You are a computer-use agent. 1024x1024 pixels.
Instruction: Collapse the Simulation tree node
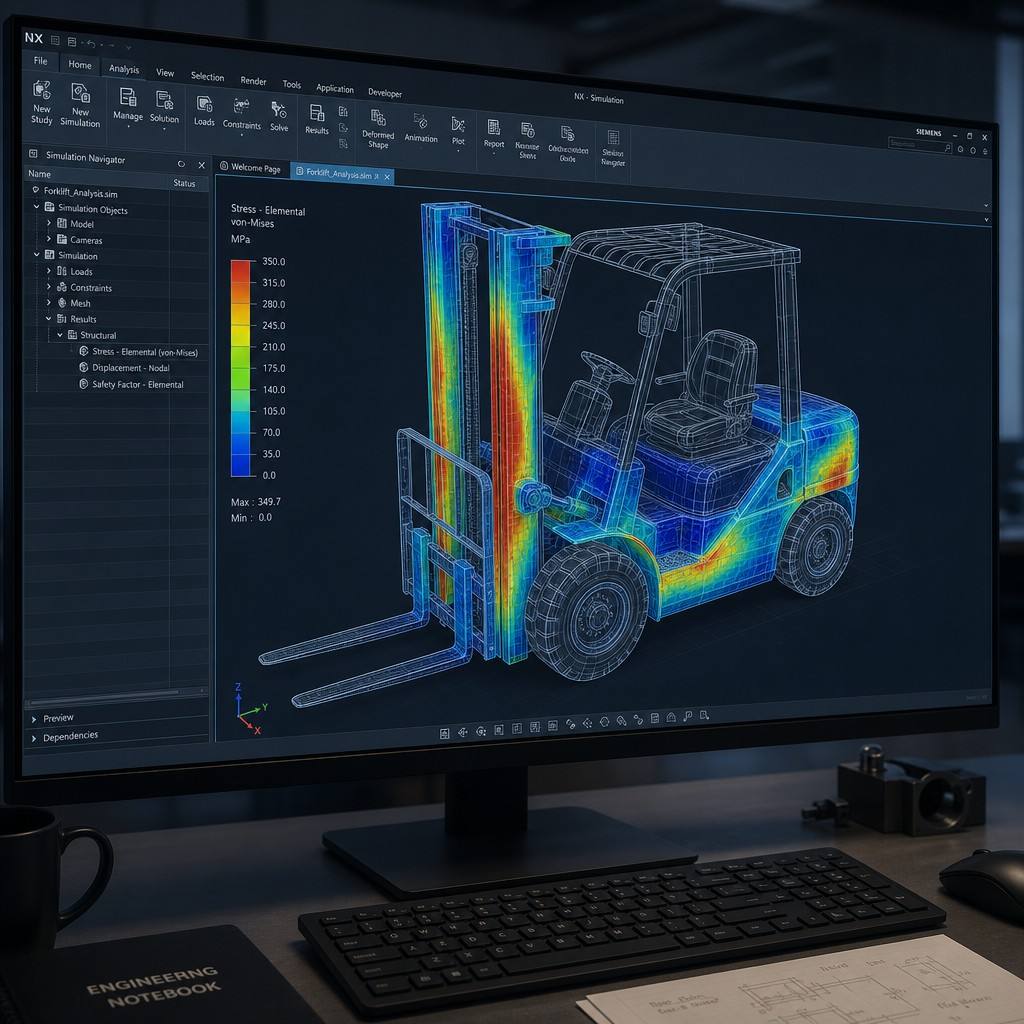[x=37, y=254]
